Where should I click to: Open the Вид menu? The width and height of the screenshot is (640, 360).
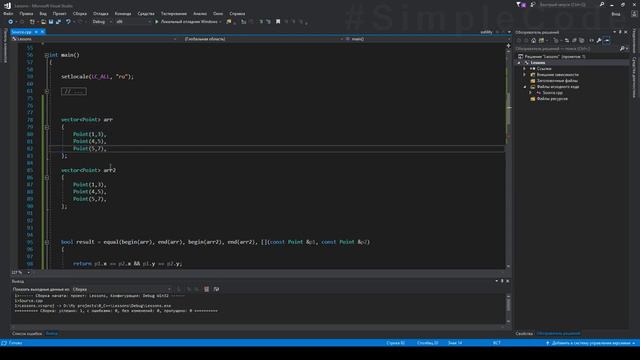click(x=43, y=13)
